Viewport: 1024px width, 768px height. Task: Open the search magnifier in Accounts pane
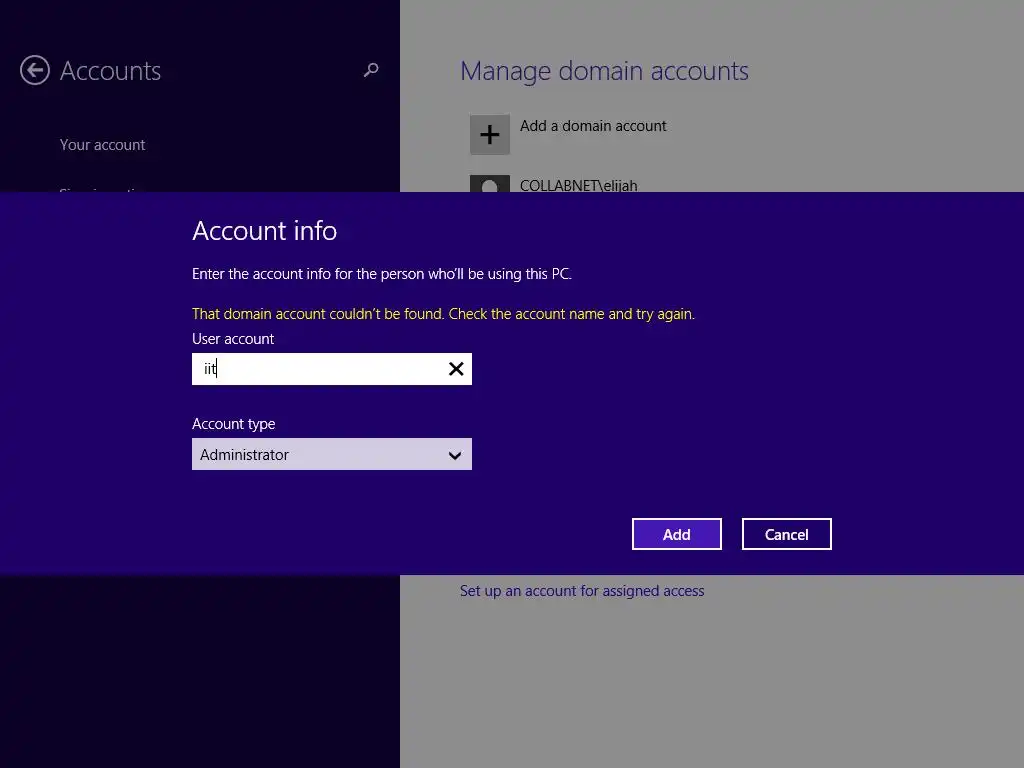(x=371, y=70)
